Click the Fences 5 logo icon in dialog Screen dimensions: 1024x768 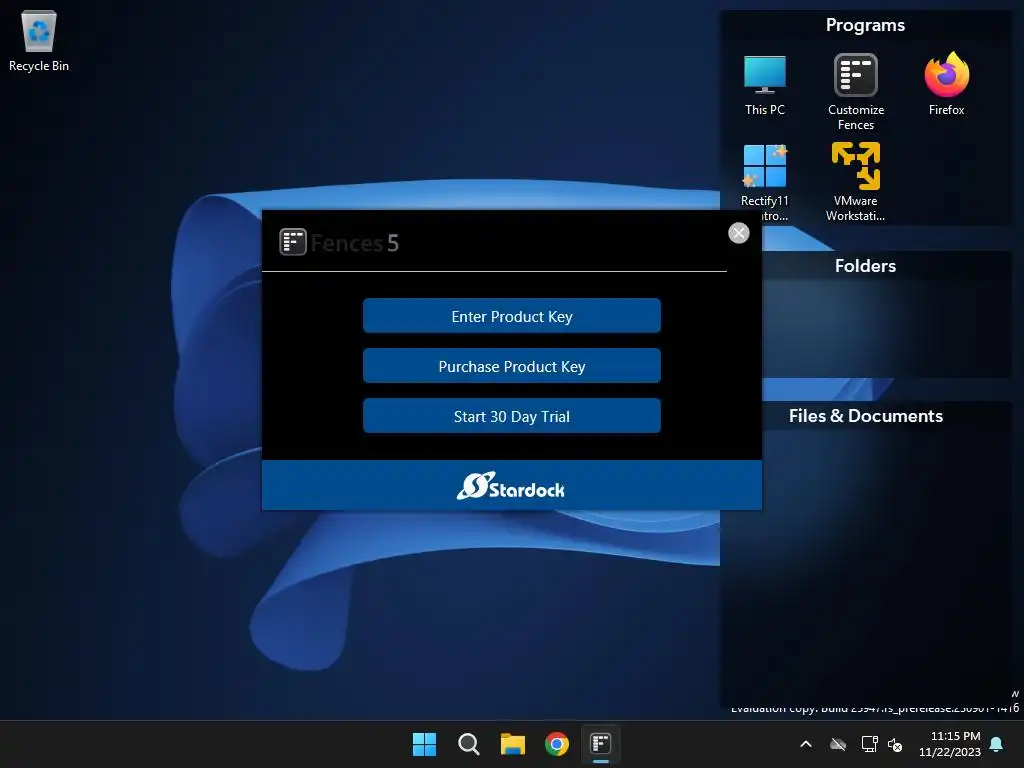293,242
